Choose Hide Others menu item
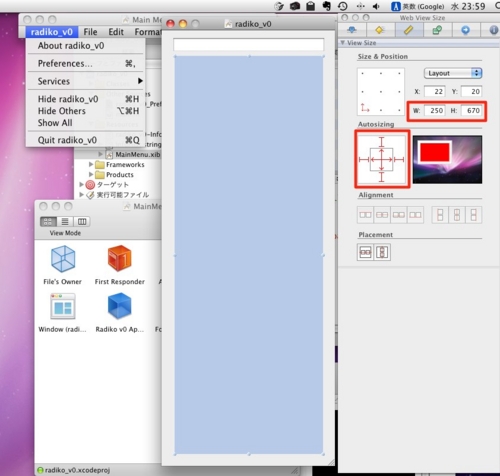Screen dimensions: 500x476 [85, 111]
